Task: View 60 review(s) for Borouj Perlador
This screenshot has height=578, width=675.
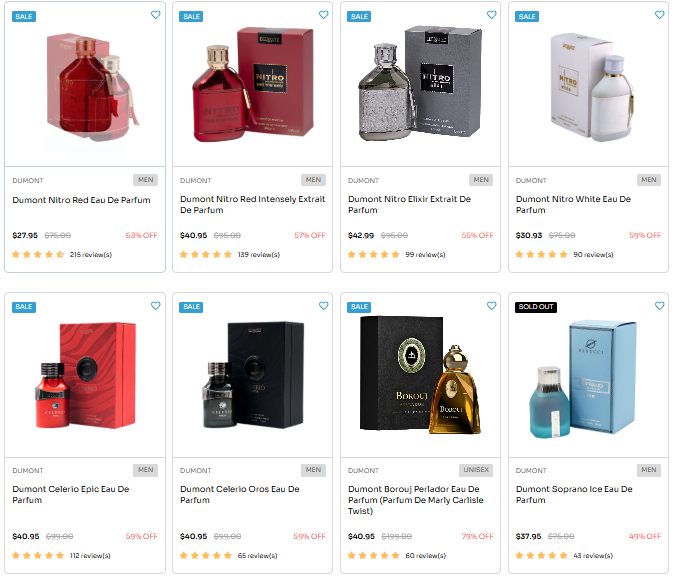Action: tap(425, 556)
